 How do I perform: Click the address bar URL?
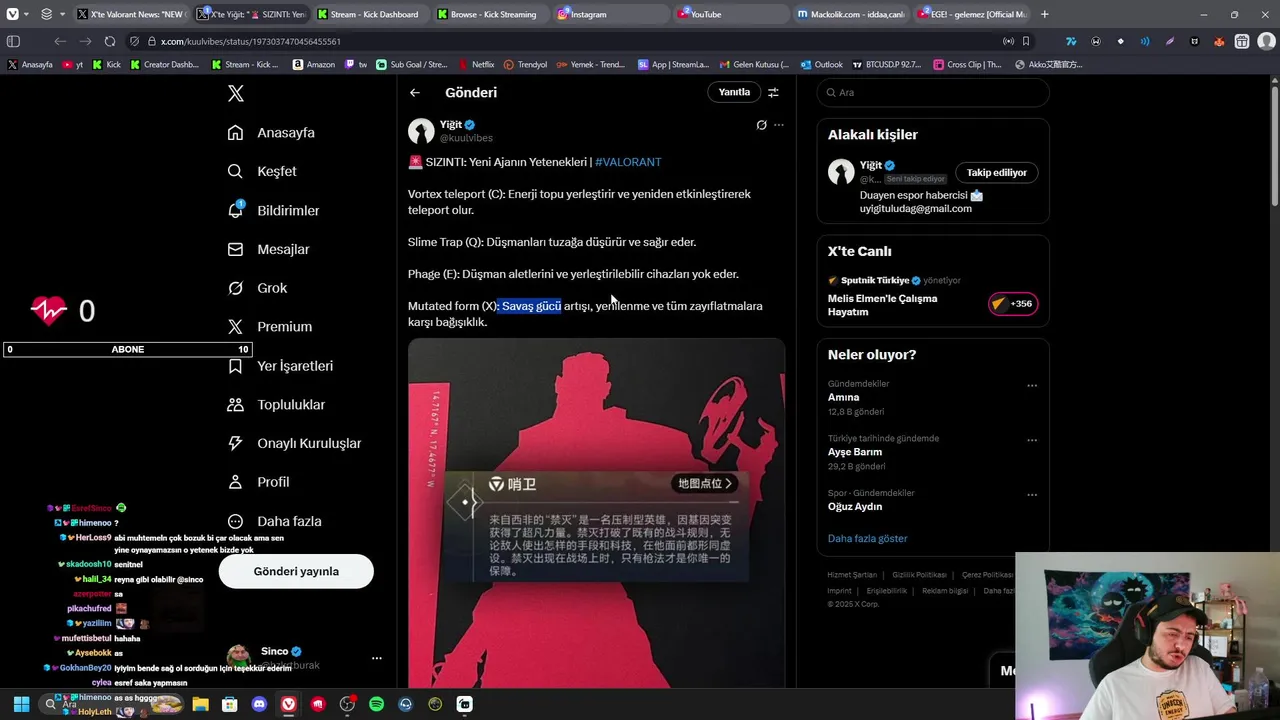pyautogui.click(x=251, y=41)
